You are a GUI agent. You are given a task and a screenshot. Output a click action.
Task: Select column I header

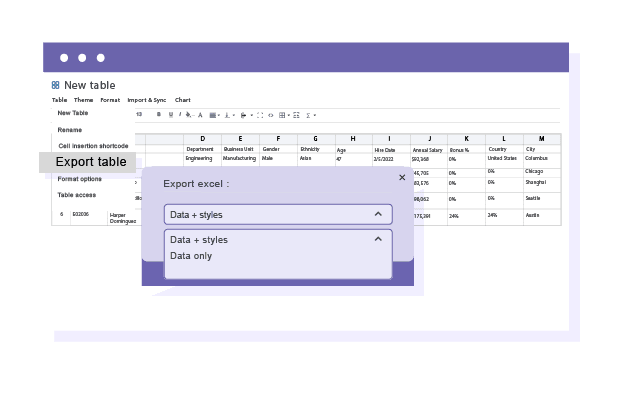(x=391, y=139)
